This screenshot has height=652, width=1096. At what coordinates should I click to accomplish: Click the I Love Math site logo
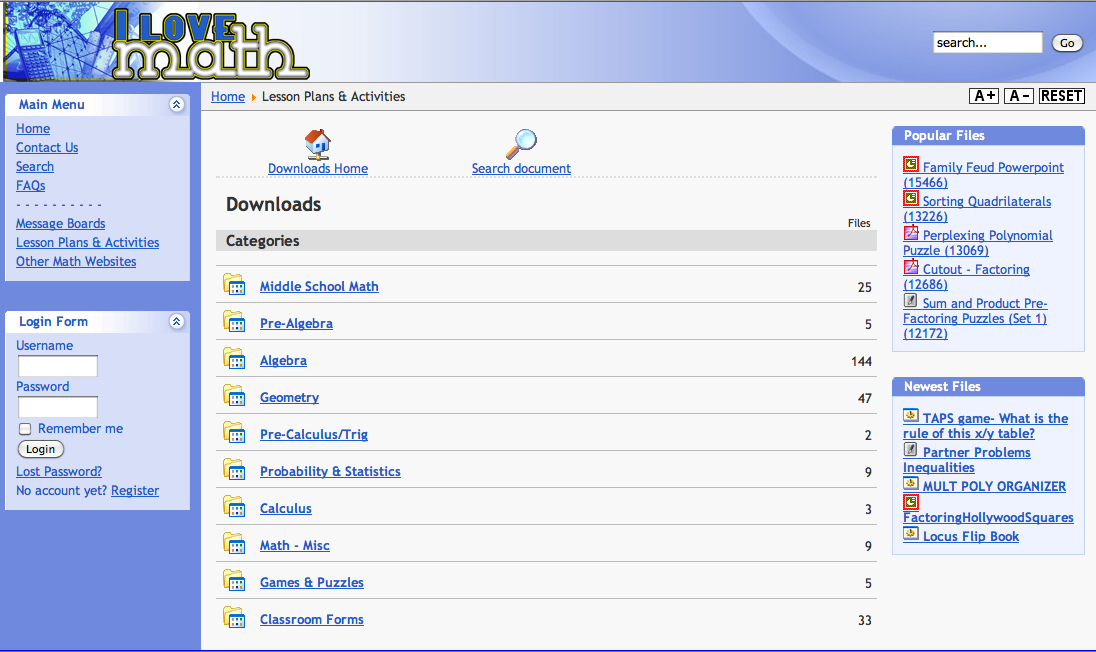(210, 45)
